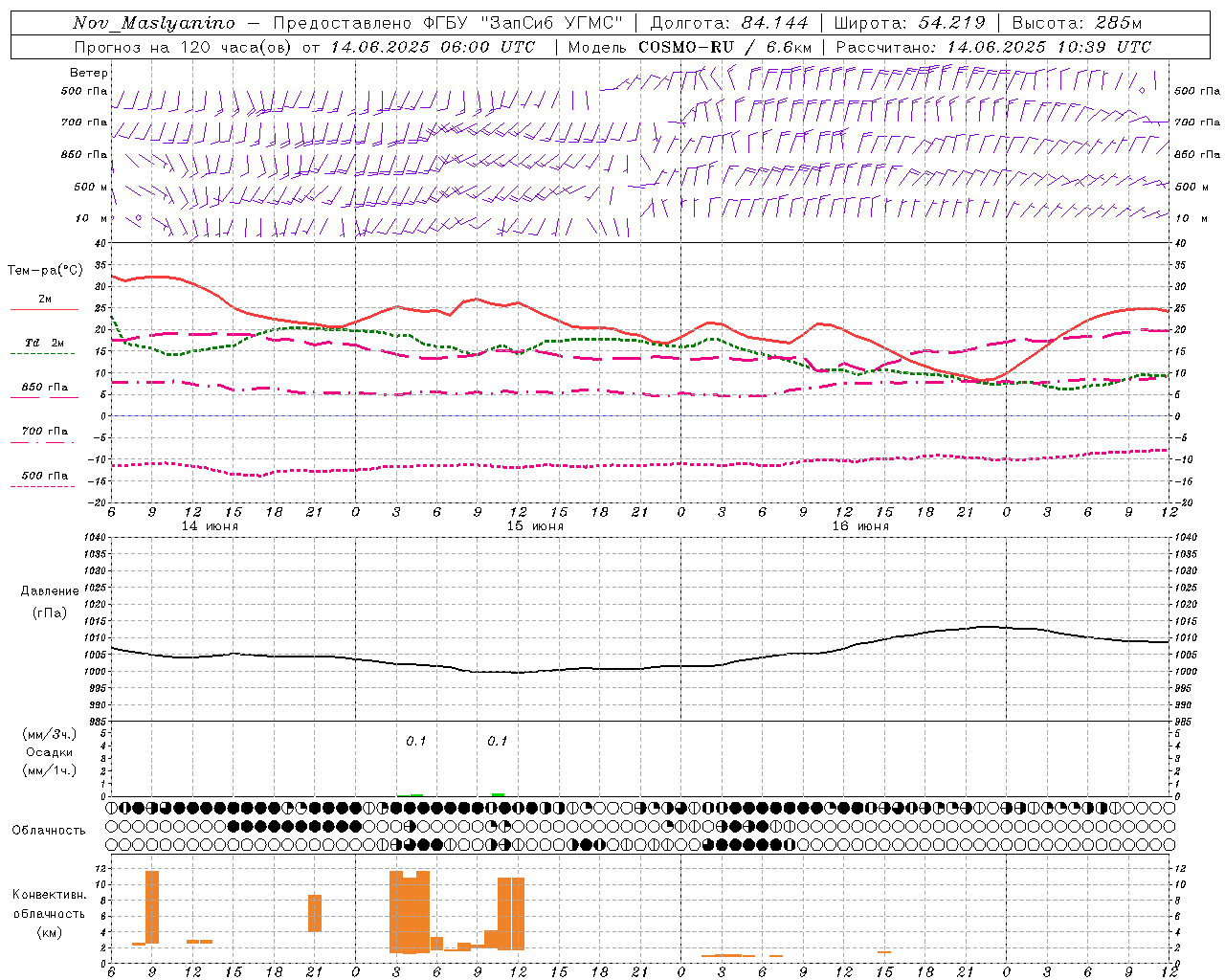Click the (мм/3ч.) precipitation unit label
This screenshot has width=1225, height=980.
coord(50,734)
